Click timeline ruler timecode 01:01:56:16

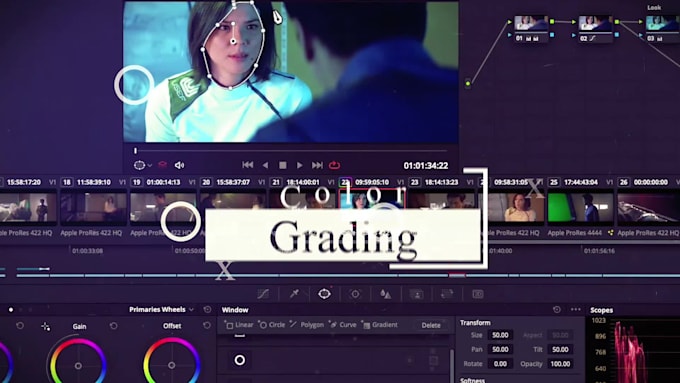tap(599, 251)
